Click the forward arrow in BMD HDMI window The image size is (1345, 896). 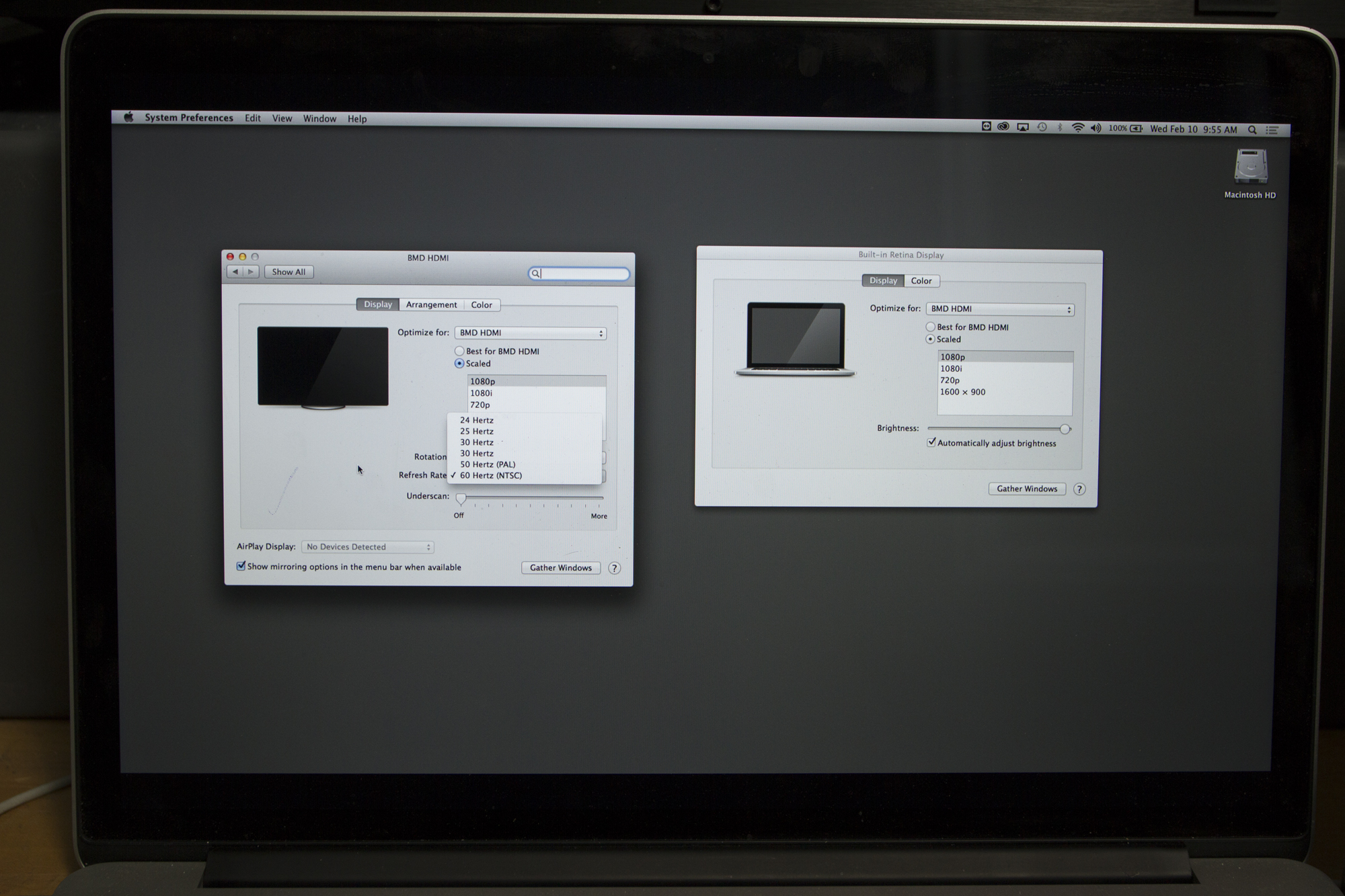point(251,272)
